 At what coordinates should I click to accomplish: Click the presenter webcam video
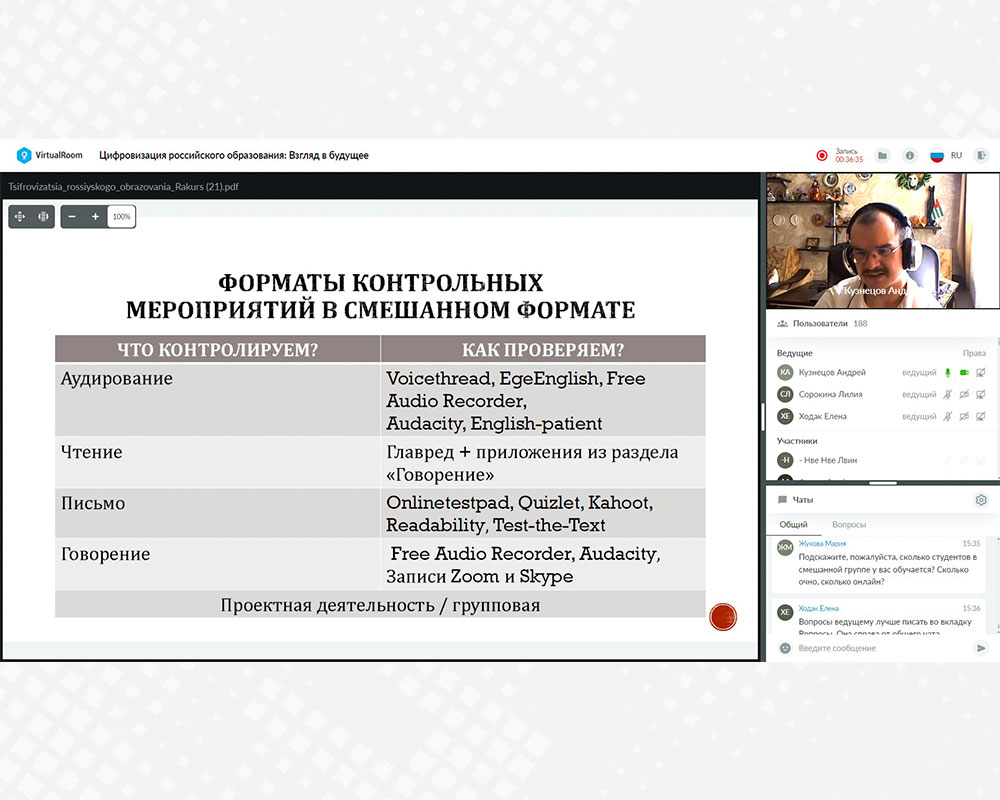883,241
